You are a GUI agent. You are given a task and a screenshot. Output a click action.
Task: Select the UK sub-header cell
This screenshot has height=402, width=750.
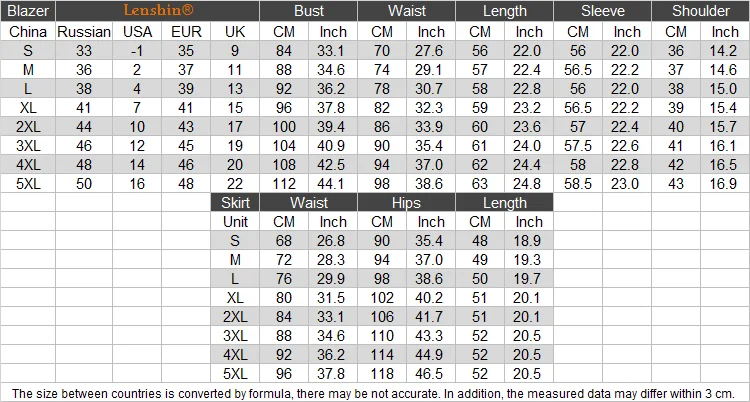235,32
